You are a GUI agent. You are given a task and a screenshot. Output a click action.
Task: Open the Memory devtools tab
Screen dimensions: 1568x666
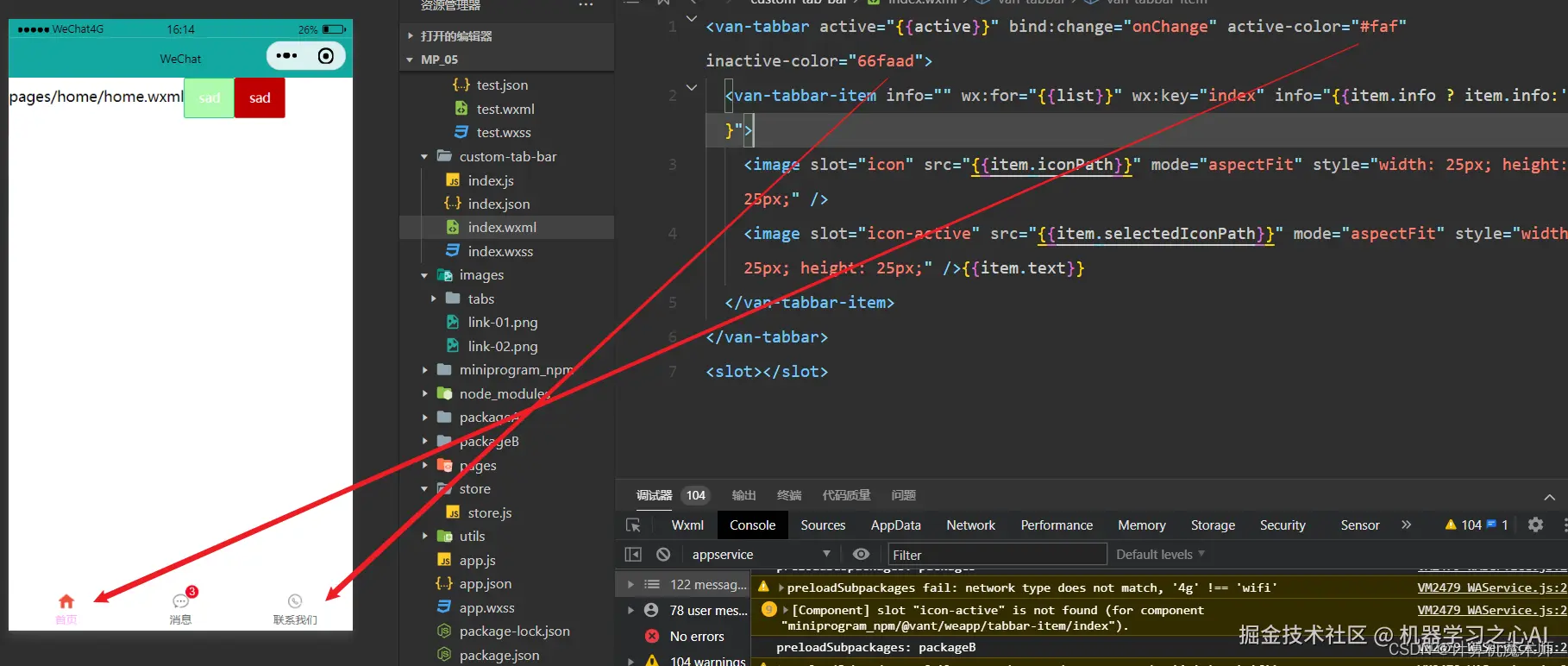(1141, 525)
